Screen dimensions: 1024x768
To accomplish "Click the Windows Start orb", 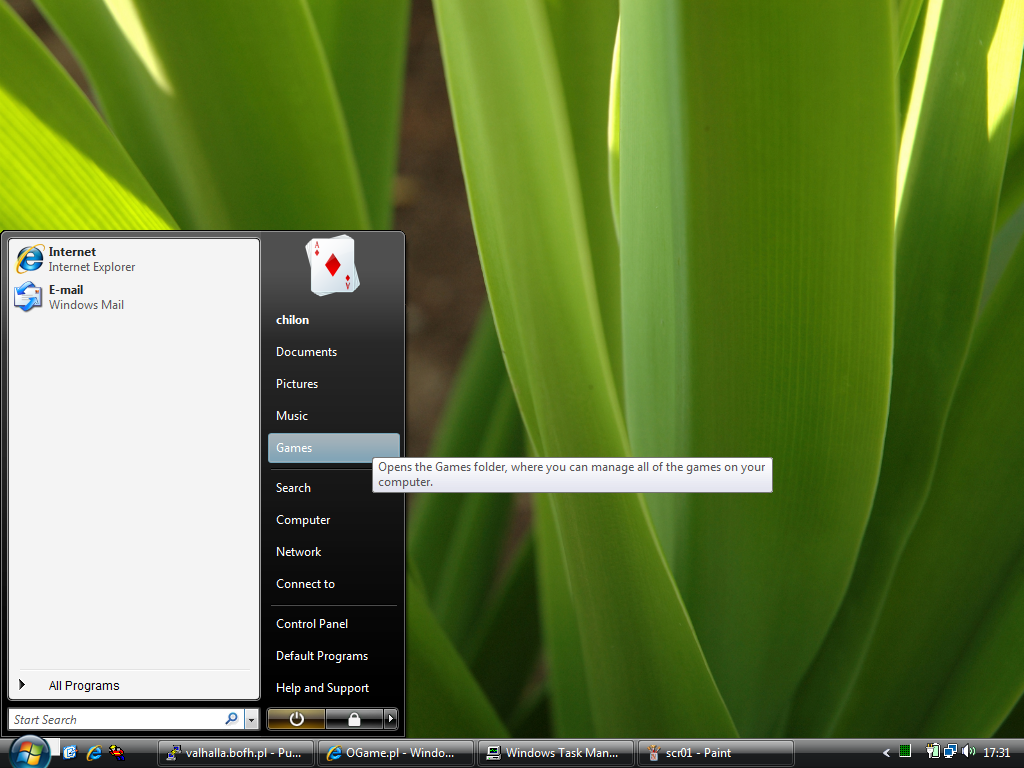I will [28, 751].
